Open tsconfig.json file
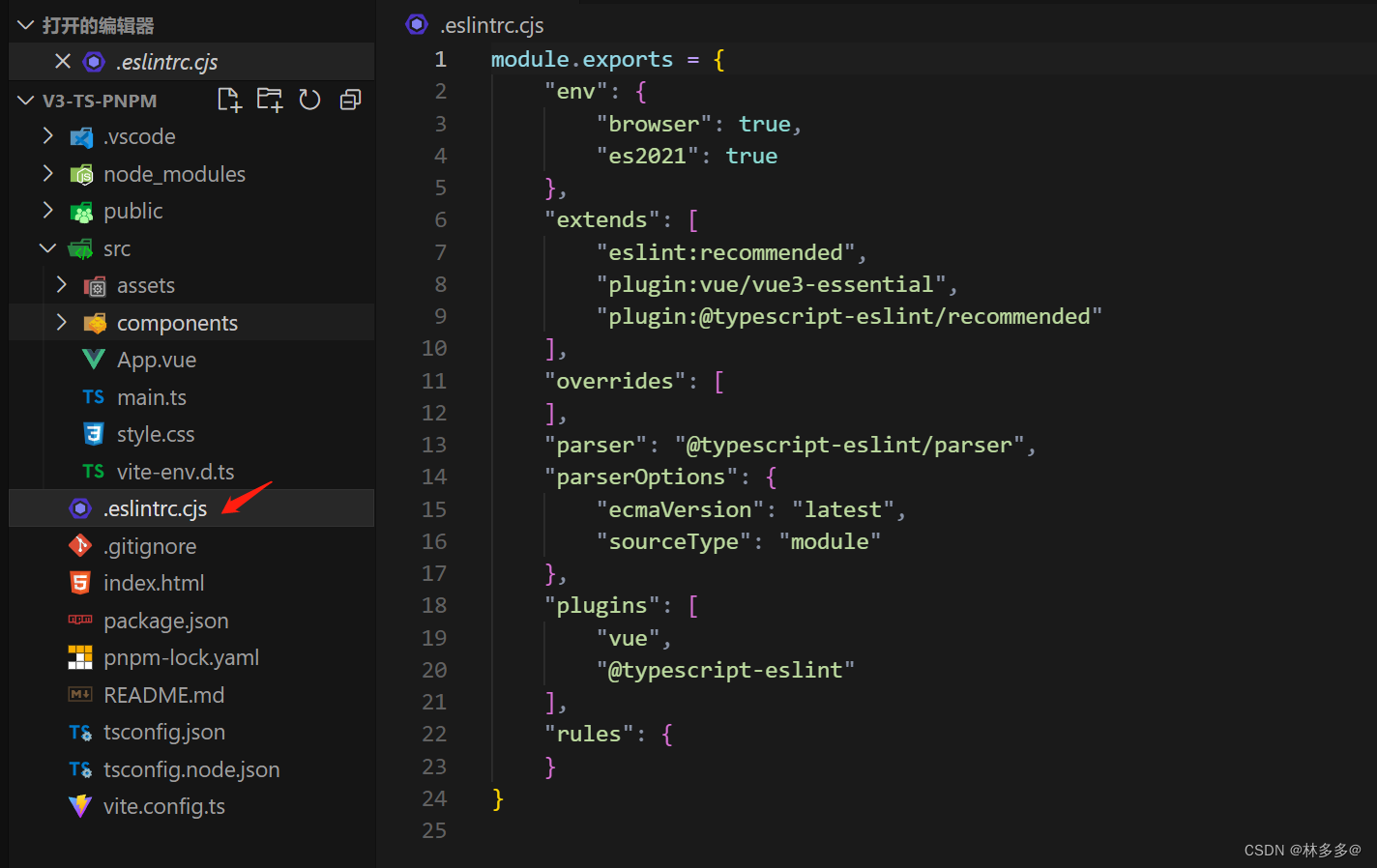 click(164, 732)
